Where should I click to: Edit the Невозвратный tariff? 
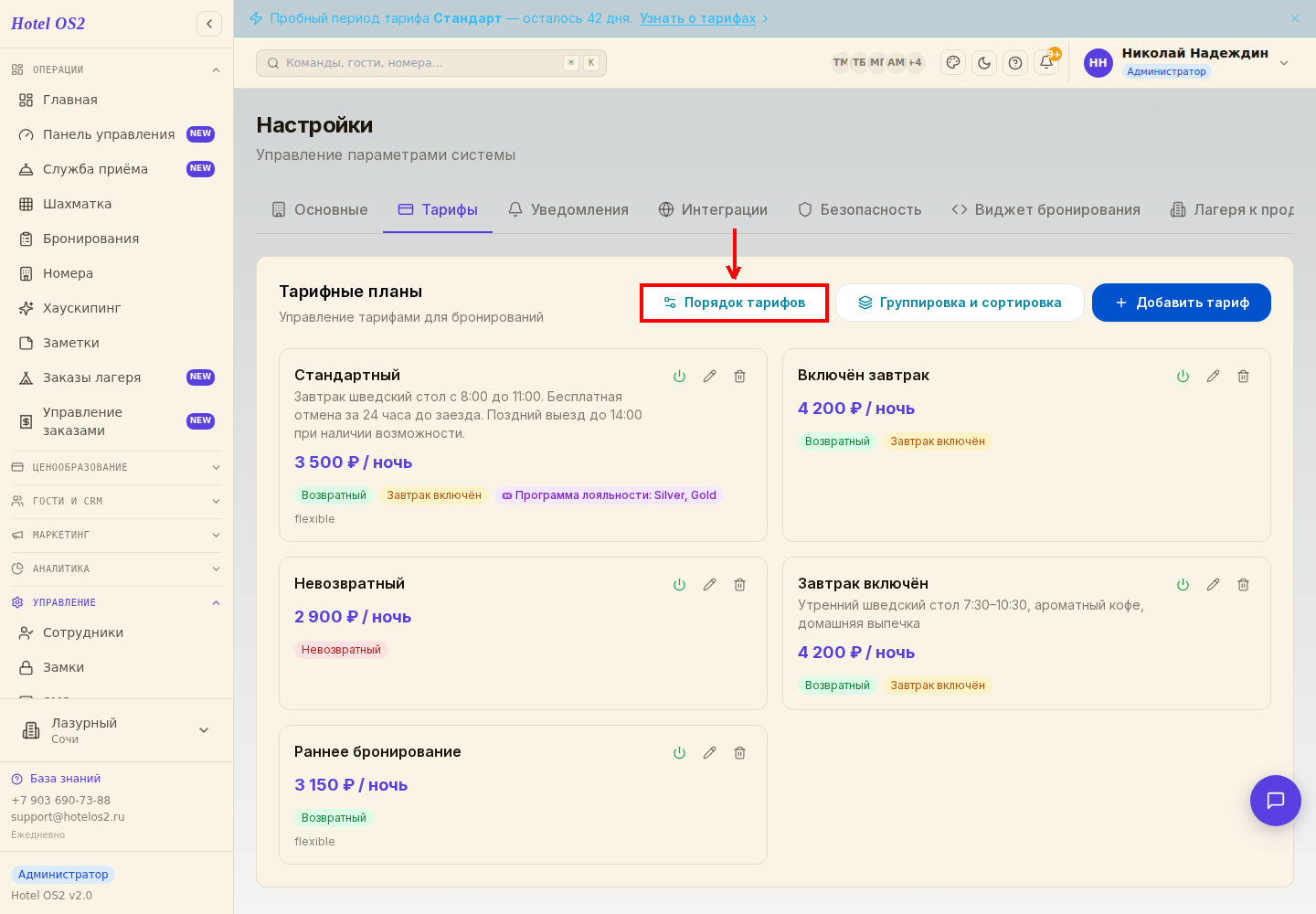(x=709, y=585)
